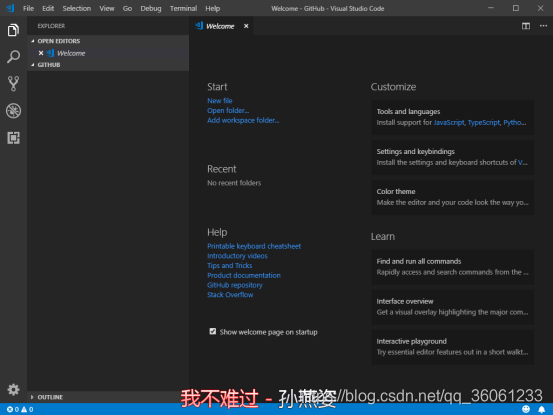
Task: Close the Welcome tab
Action: tap(246, 26)
